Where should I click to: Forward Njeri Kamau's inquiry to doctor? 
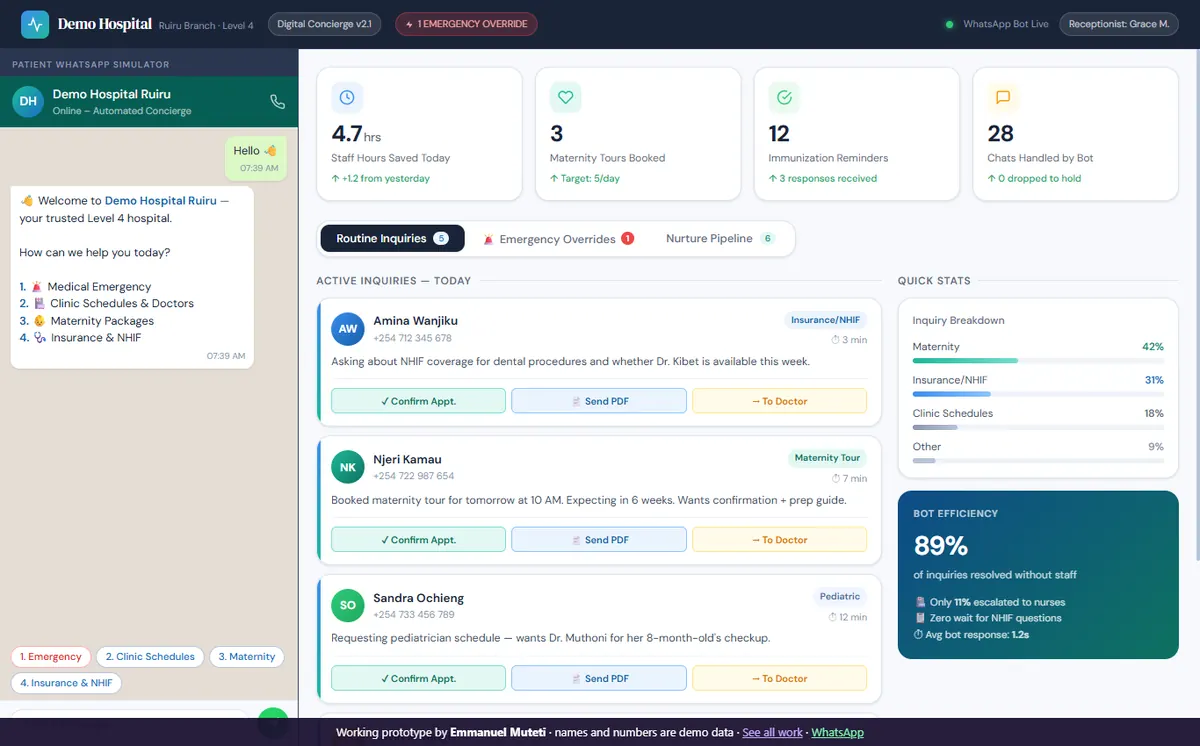(x=779, y=540)
